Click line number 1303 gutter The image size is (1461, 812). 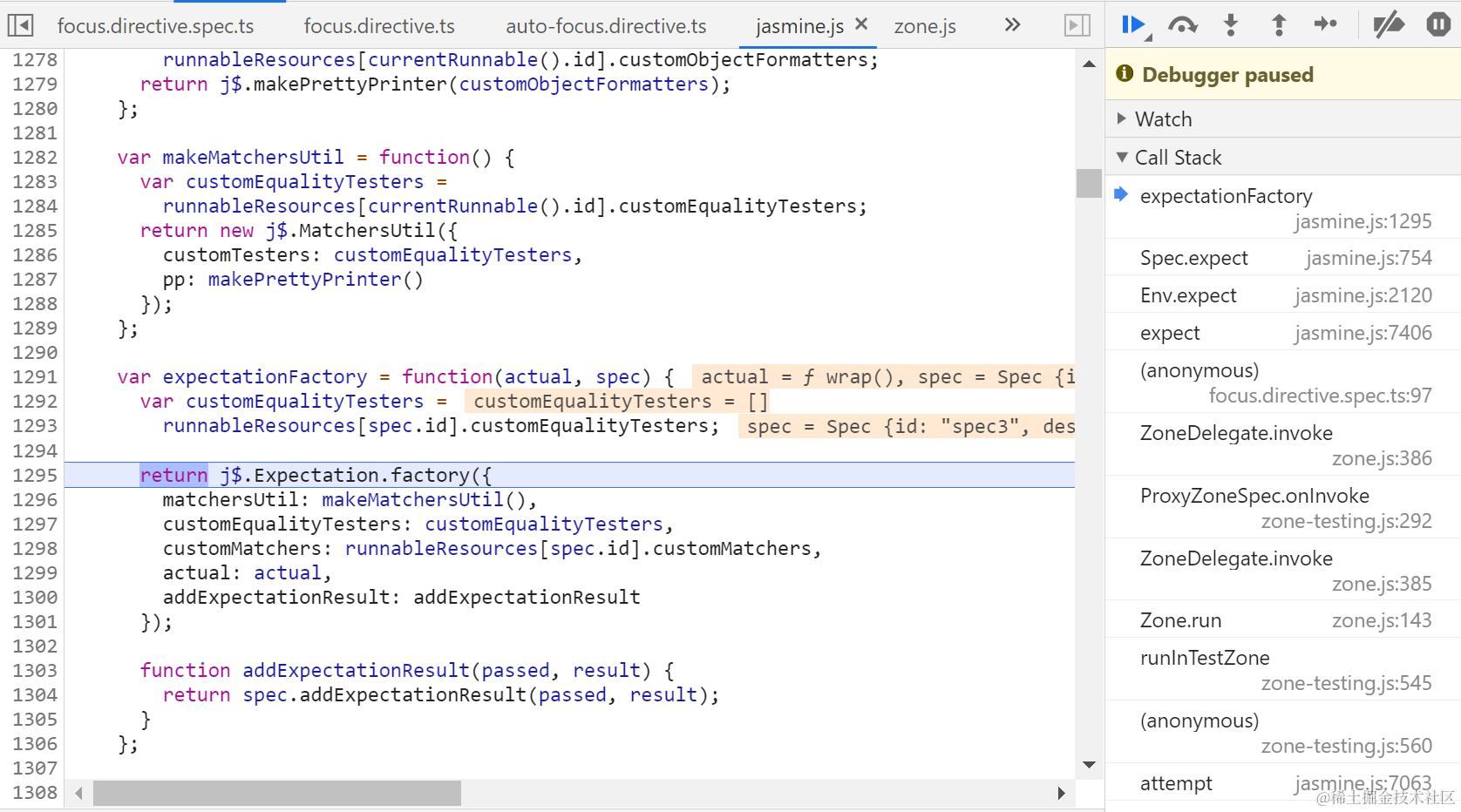pos(35,670)
